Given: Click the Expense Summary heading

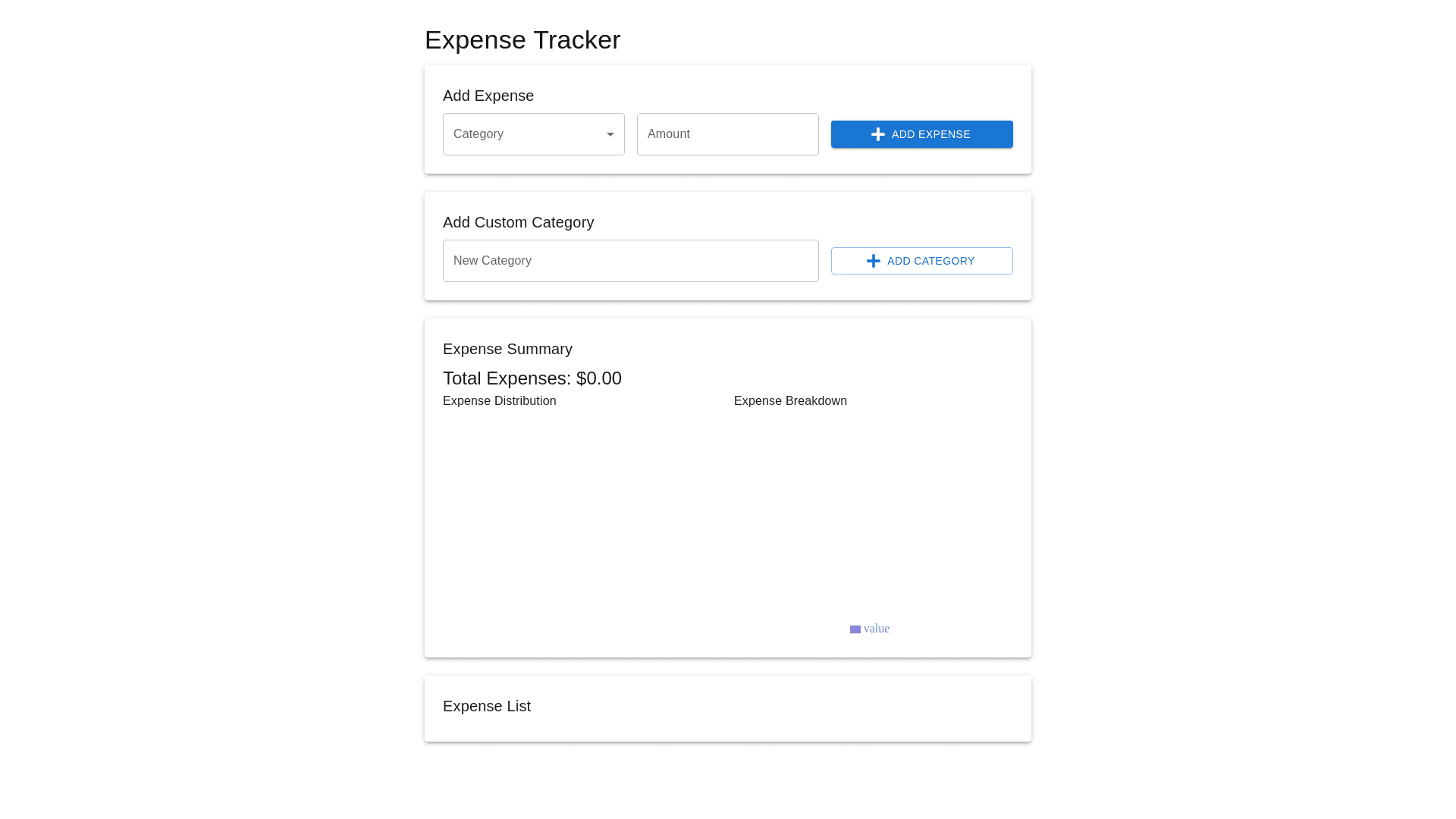Looking at the screenshot, I should (507, 349).
